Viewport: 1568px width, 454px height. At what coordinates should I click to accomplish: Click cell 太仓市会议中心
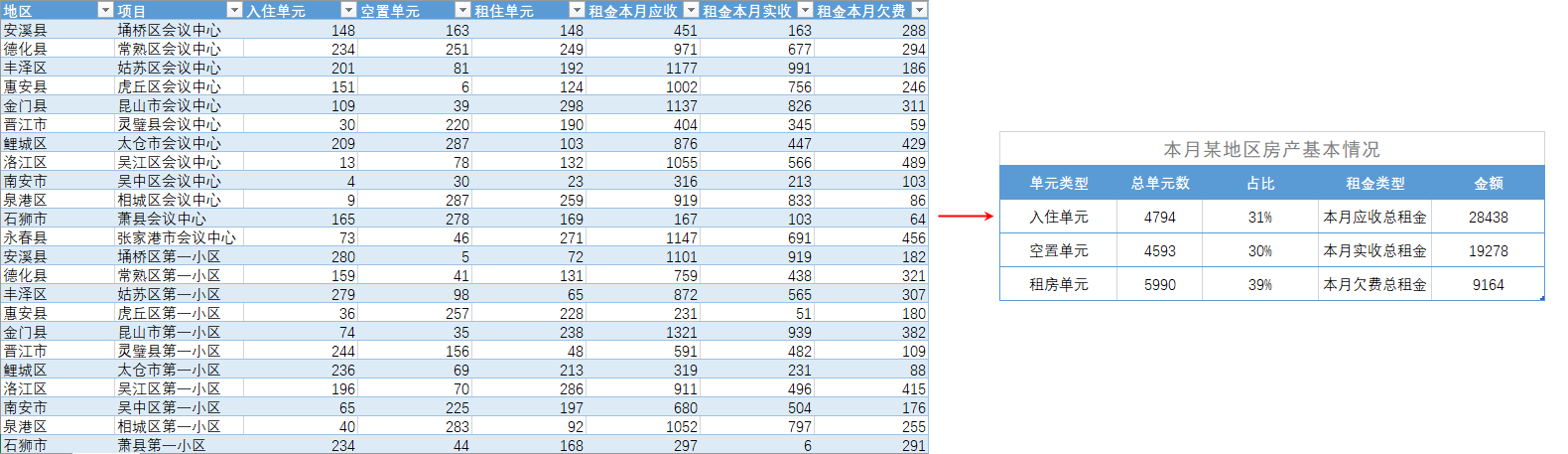pos(179,143)
